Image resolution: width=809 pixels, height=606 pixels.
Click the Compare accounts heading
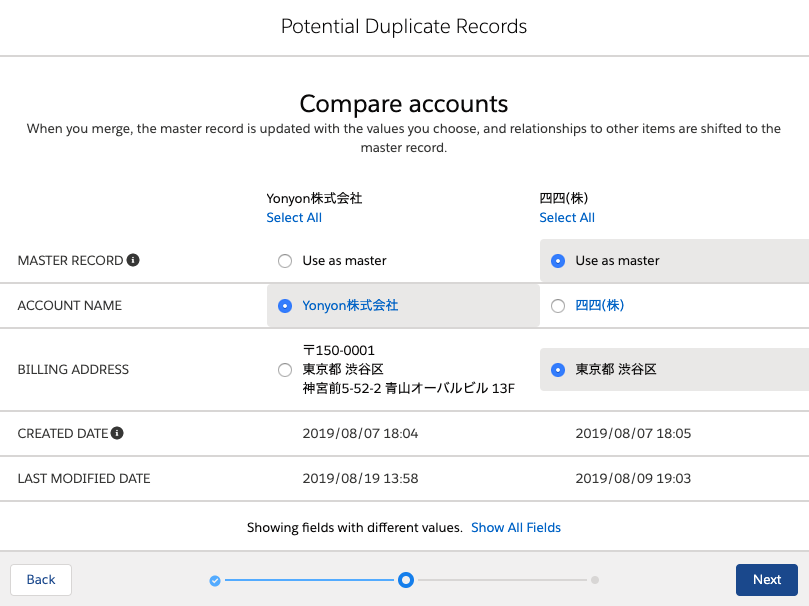pyautogui.click(x=404, y=104)
